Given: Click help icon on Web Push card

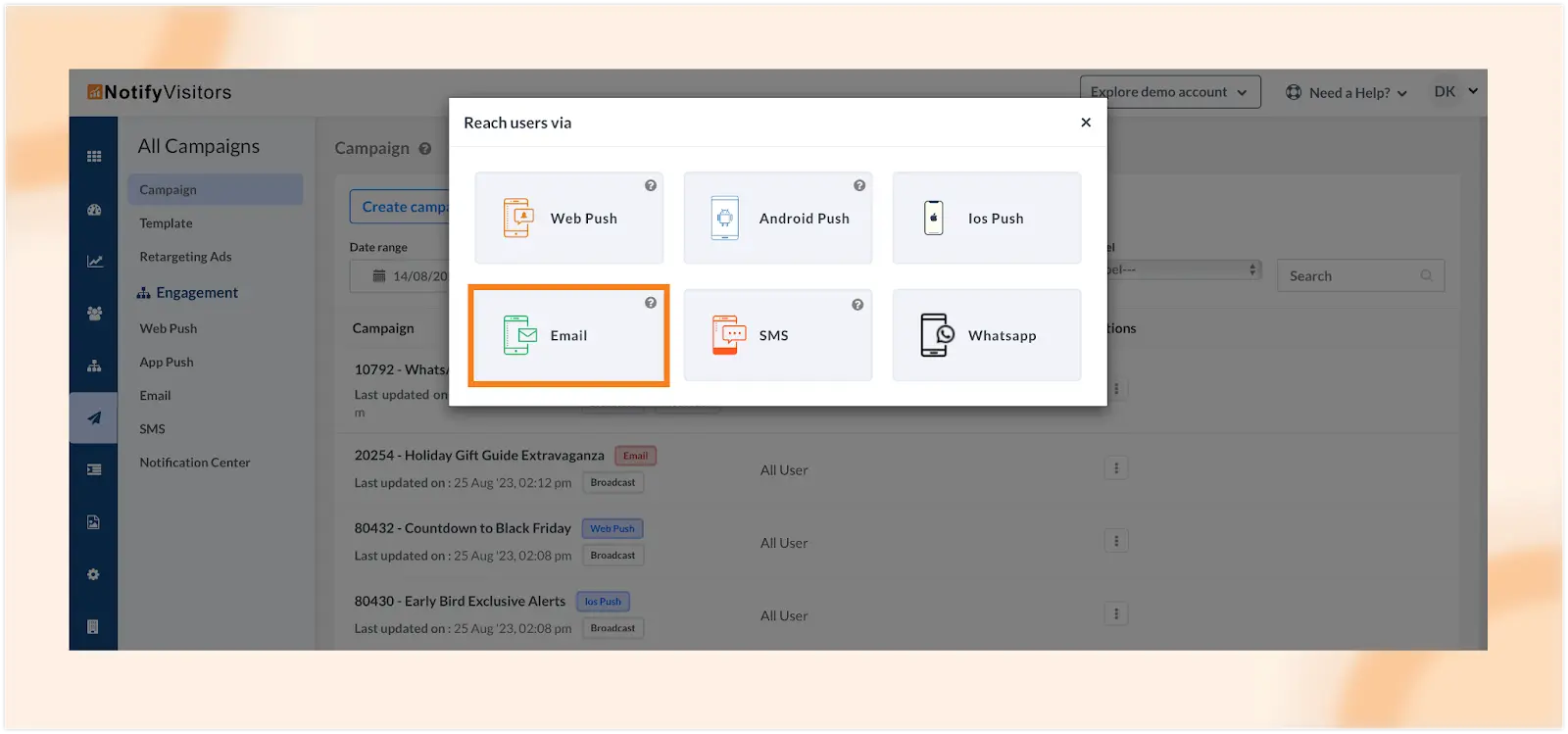Looking at the screenshot, I should (651, 185).
